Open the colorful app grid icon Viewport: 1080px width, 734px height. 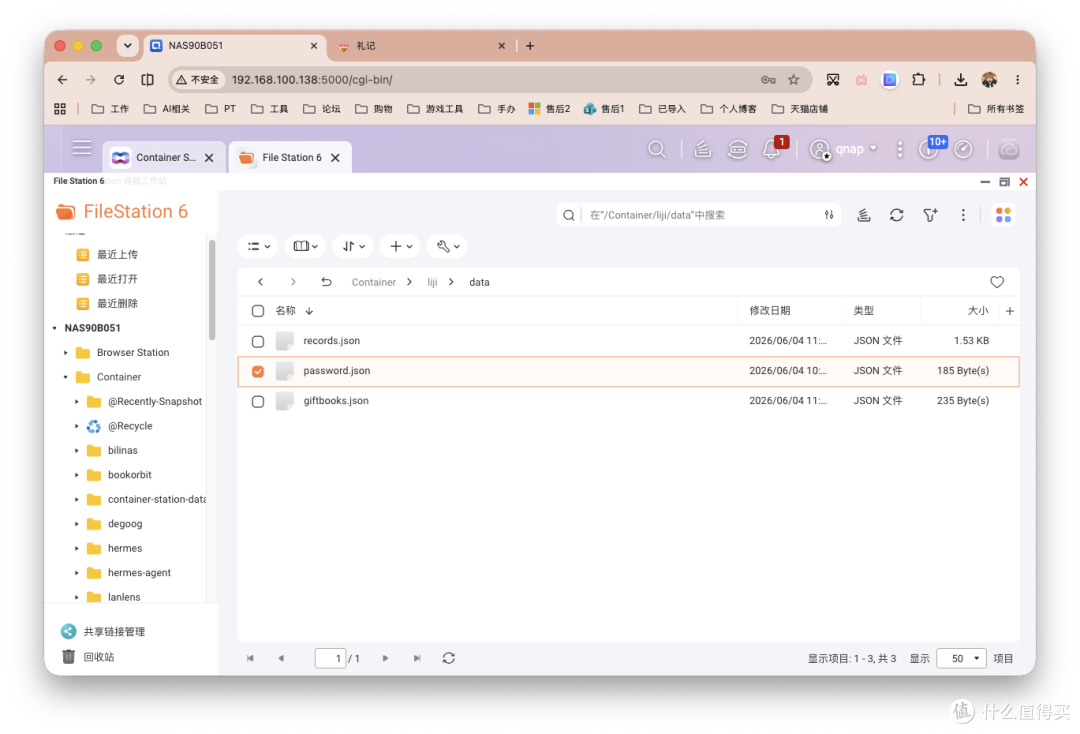(1003, 215)
